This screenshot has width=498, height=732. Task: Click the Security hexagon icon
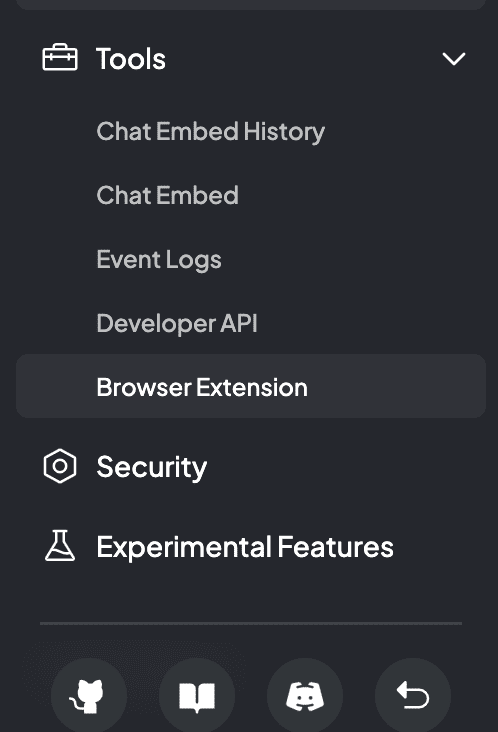coord(60,466)
